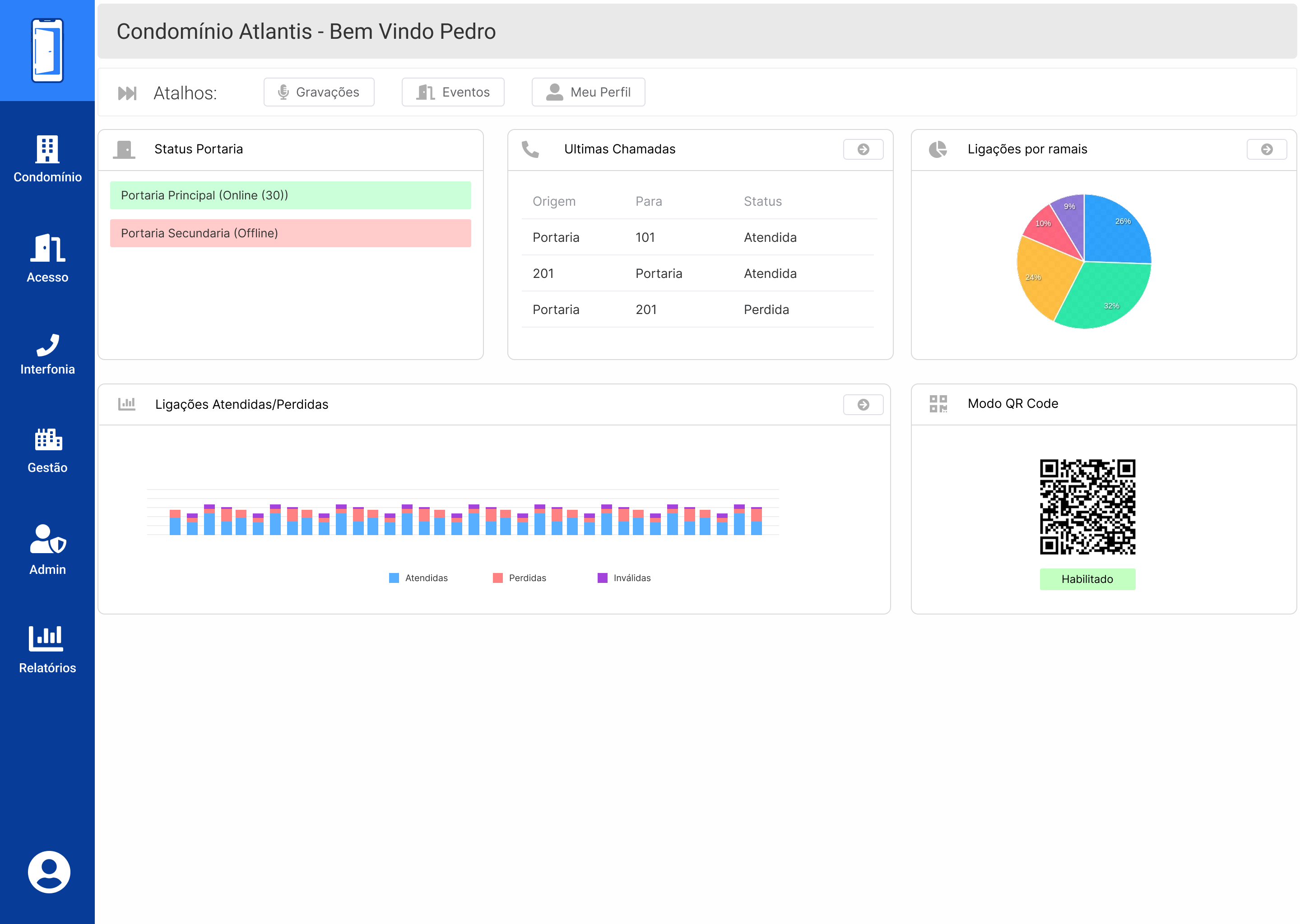Viewport: 1300px width, 924px height.
Task: Toggle Perdidas series in chart legend
Action: point(519,577)
